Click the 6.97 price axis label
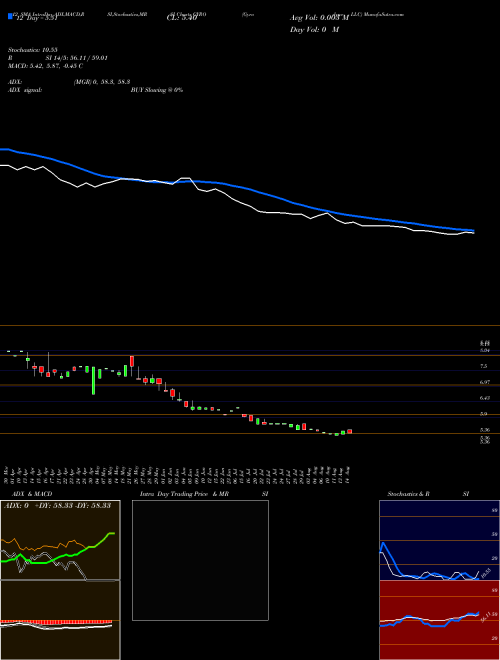Image resolution: width=500 pixels, height=660 pixels. tap(485, 382)
